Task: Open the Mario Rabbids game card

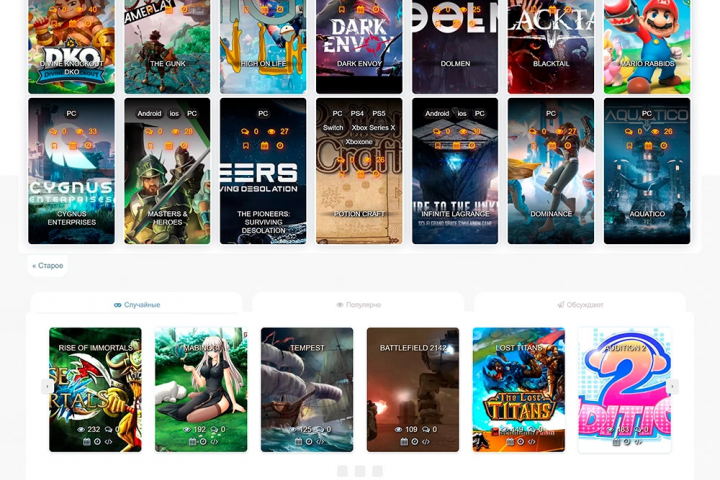Action: 647,47
